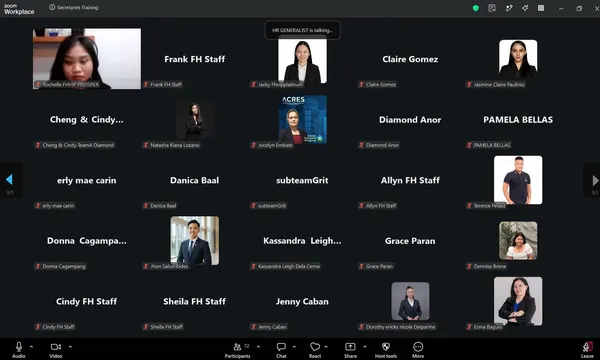Click the large 'subteamGrit' tile name
This screenshot has width=600, height=360.
[x=302, y=180]
